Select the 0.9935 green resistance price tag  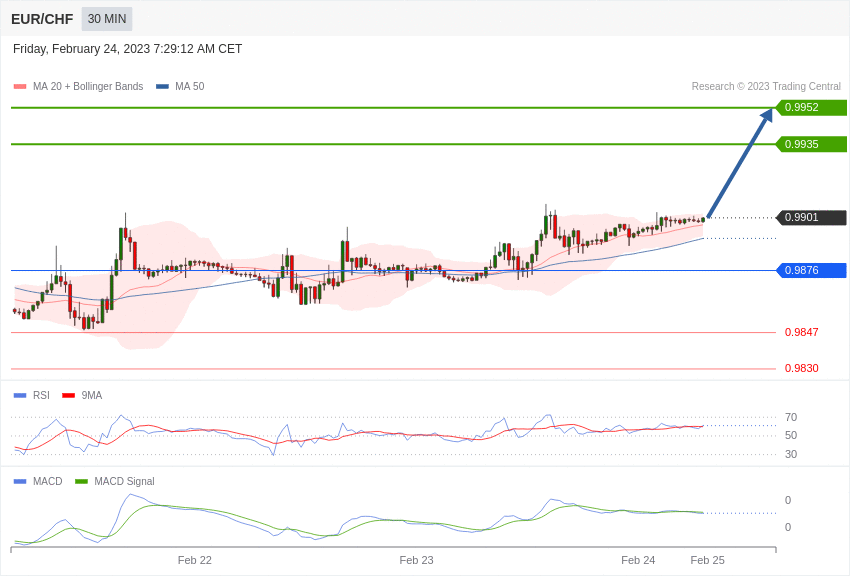click(x=811, y=144)
